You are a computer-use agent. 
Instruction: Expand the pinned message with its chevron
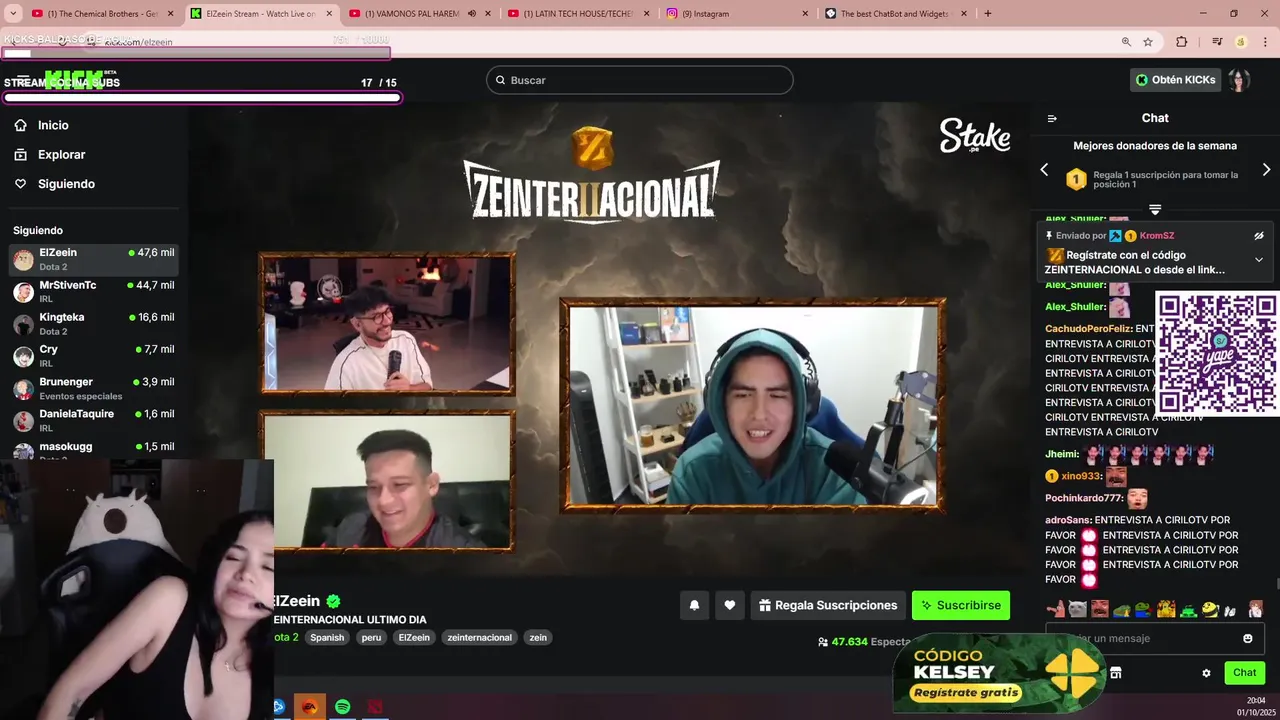tap(1259, 260)
